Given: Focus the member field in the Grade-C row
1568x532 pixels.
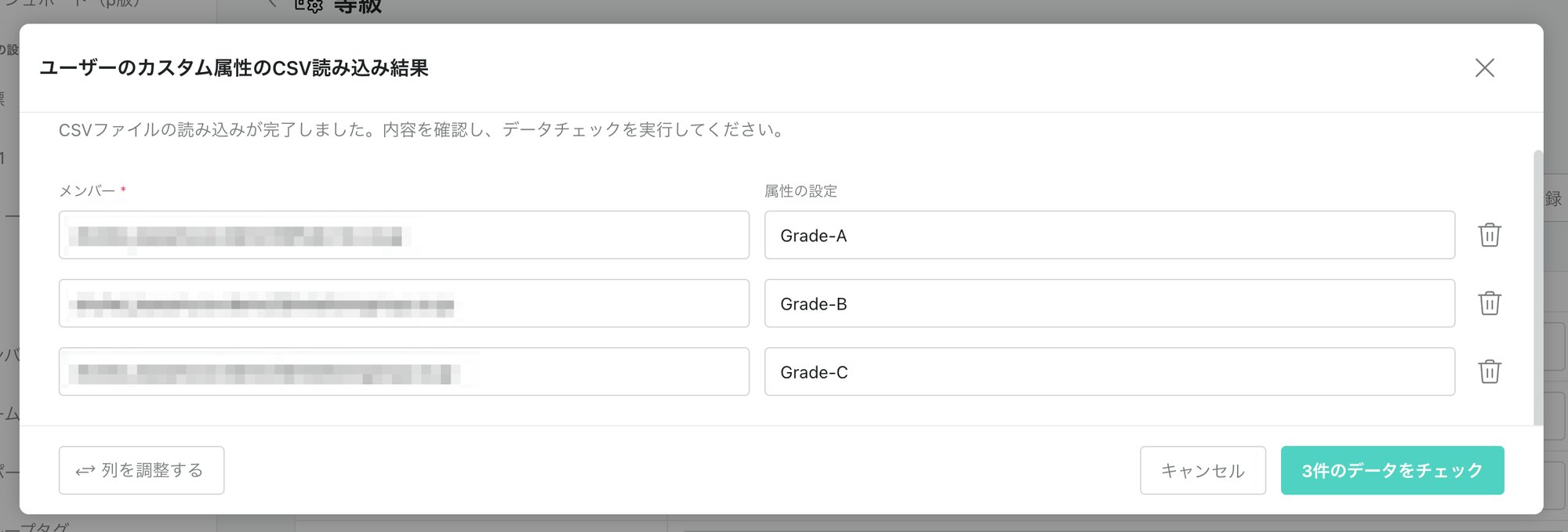Looking at the screenshot, I should (403, 371).
